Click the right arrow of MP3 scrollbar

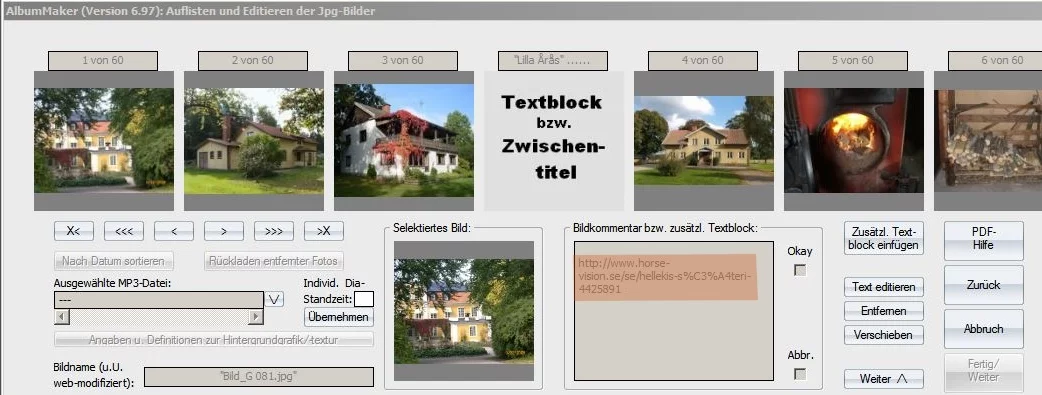257,317
